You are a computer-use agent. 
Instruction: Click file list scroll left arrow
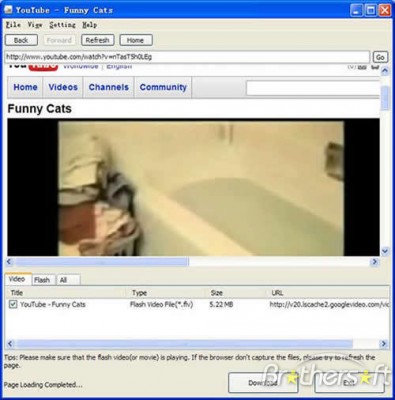[10, 344]
